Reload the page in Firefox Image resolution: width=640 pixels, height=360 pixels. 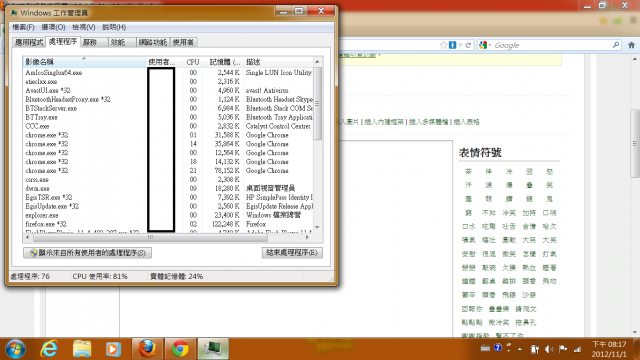pyautogui.click(x=468, y=45)
